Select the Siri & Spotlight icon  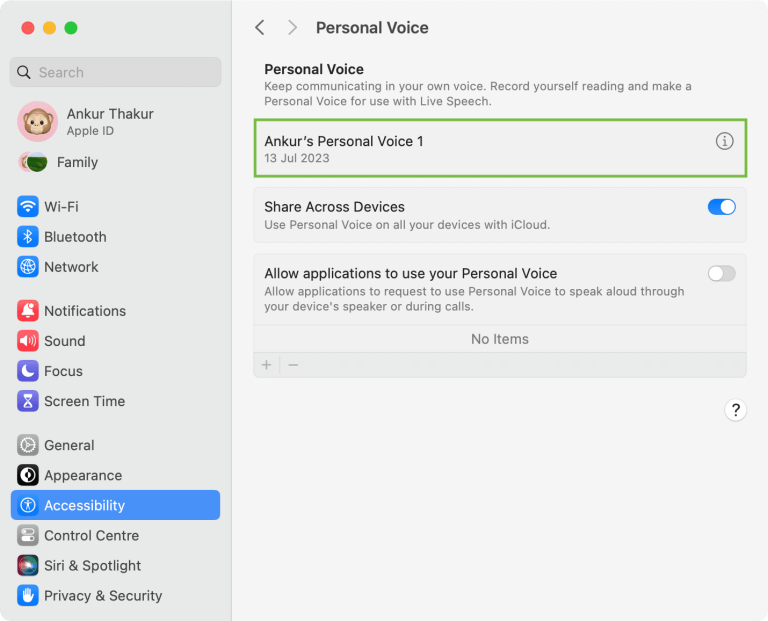point(28,566)
